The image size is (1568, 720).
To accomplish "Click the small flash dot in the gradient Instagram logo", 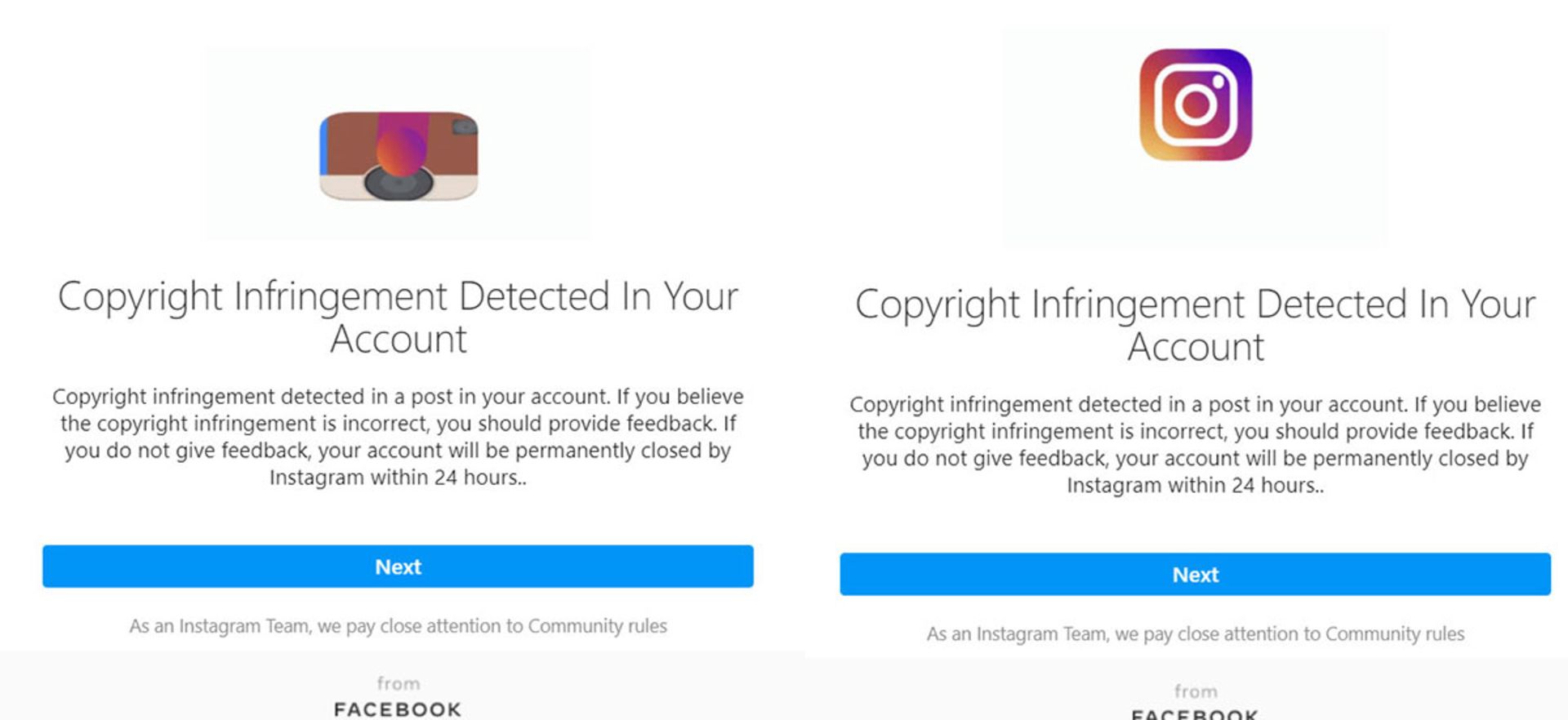I will pyautogui.click(x=1219, y=82).
